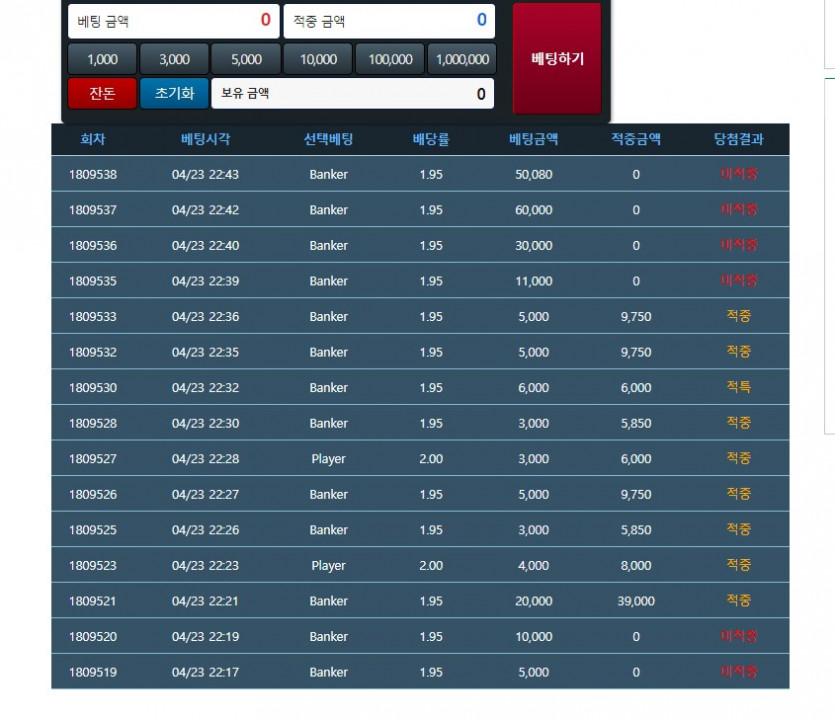The image size is (835, 720).
Task: Click the 베팅금액 column header
Action: 534,140
